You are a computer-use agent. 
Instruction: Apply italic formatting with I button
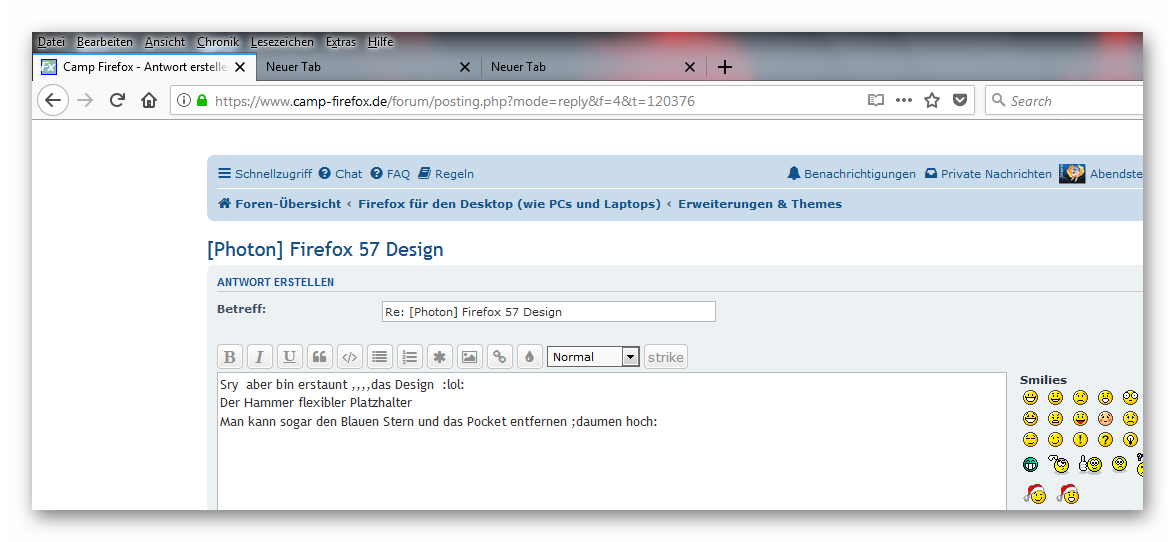(260, 357)
